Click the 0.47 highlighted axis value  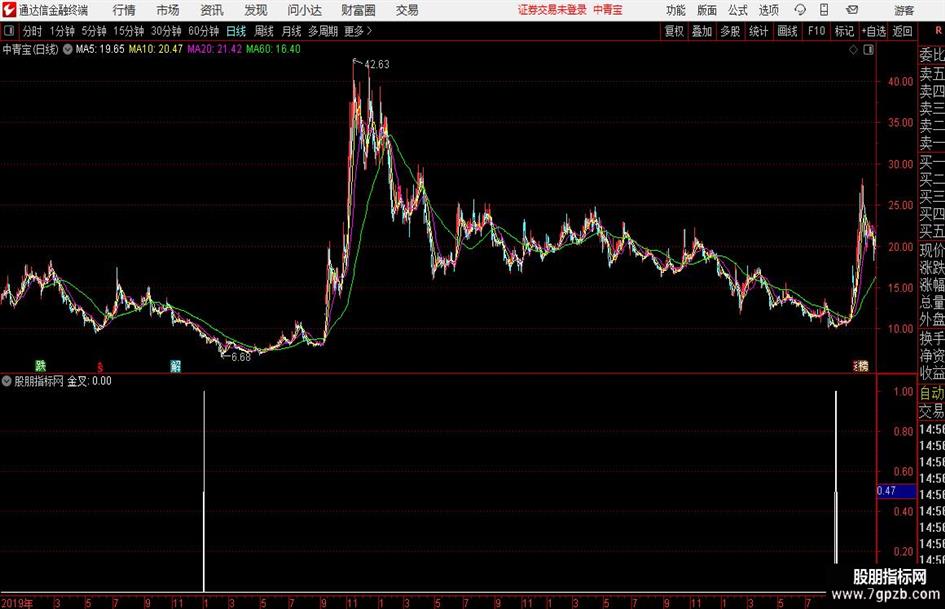896,491
